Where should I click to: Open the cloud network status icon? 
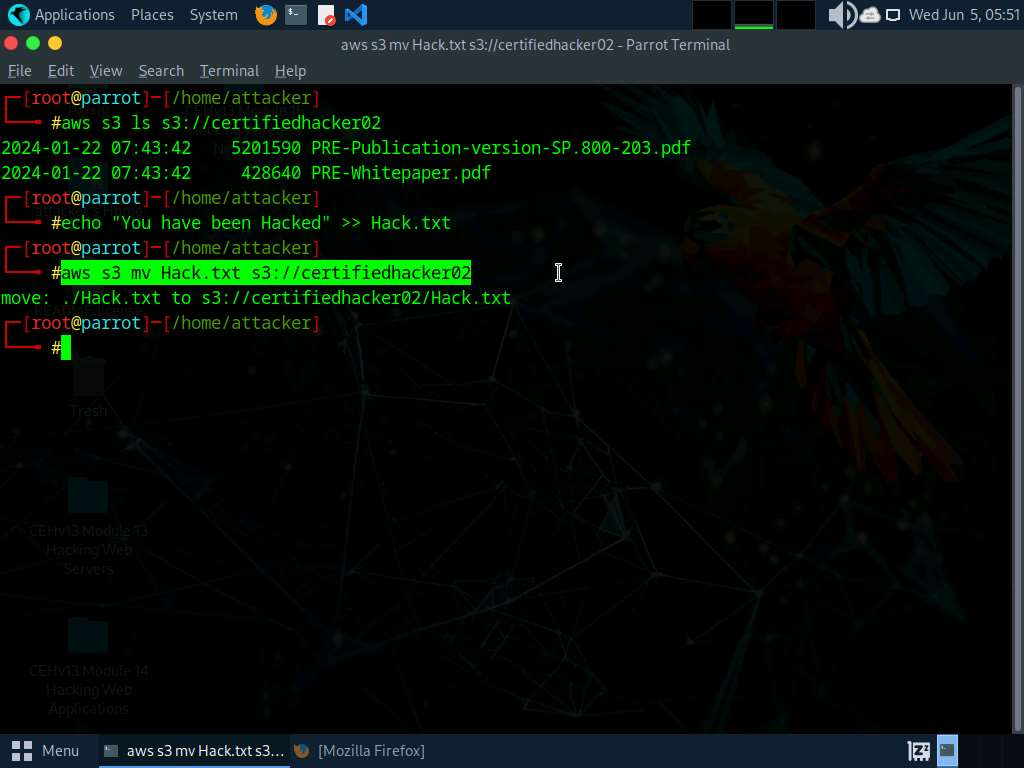click(869, 15)
